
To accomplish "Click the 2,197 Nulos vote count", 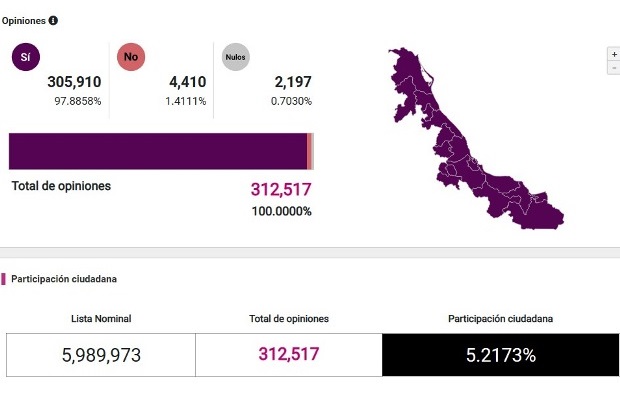I will pyautogui.click(x=292, y=82).
